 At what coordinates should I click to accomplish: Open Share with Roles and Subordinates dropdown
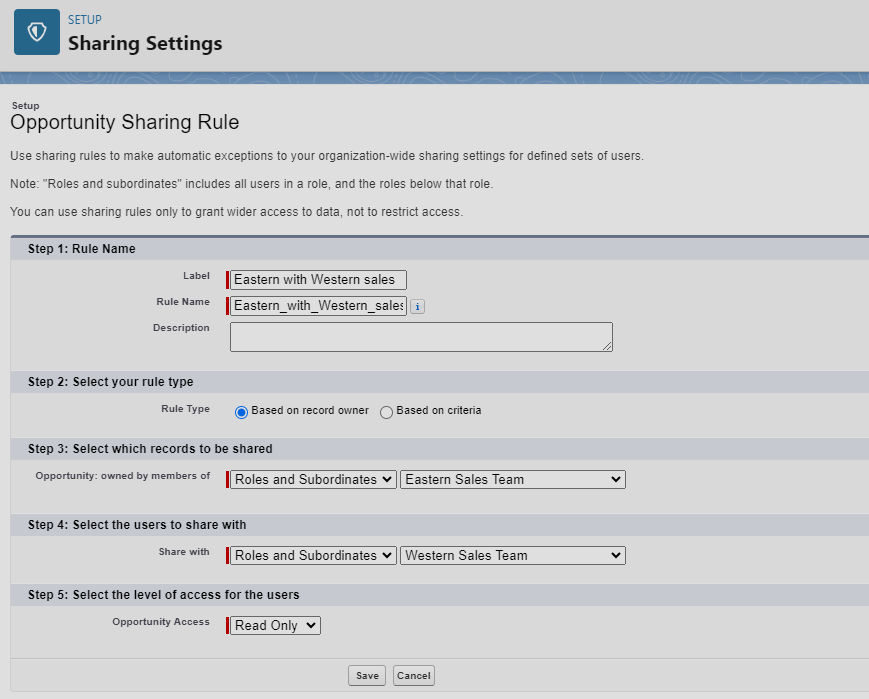click(x=313, y=555)
